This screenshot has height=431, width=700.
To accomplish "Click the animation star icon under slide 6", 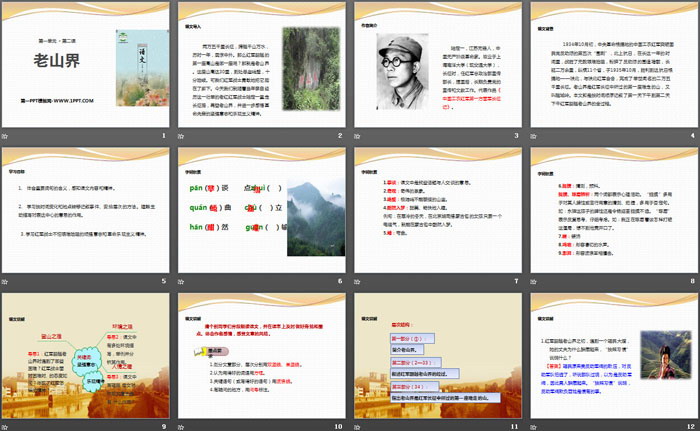I will tap(181, 281).
